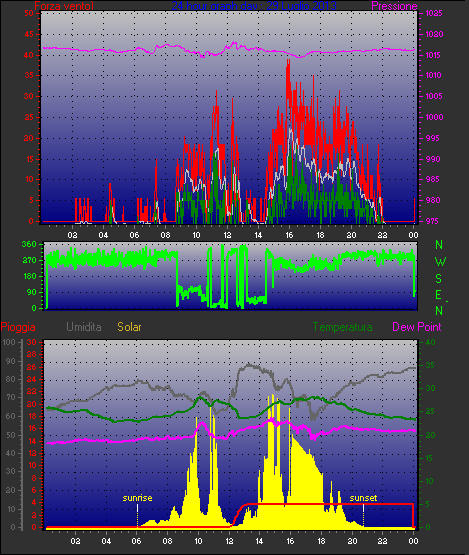Click the 28 value on red rain axis
This screenshot has width=469, height=555.
[32, 354]
